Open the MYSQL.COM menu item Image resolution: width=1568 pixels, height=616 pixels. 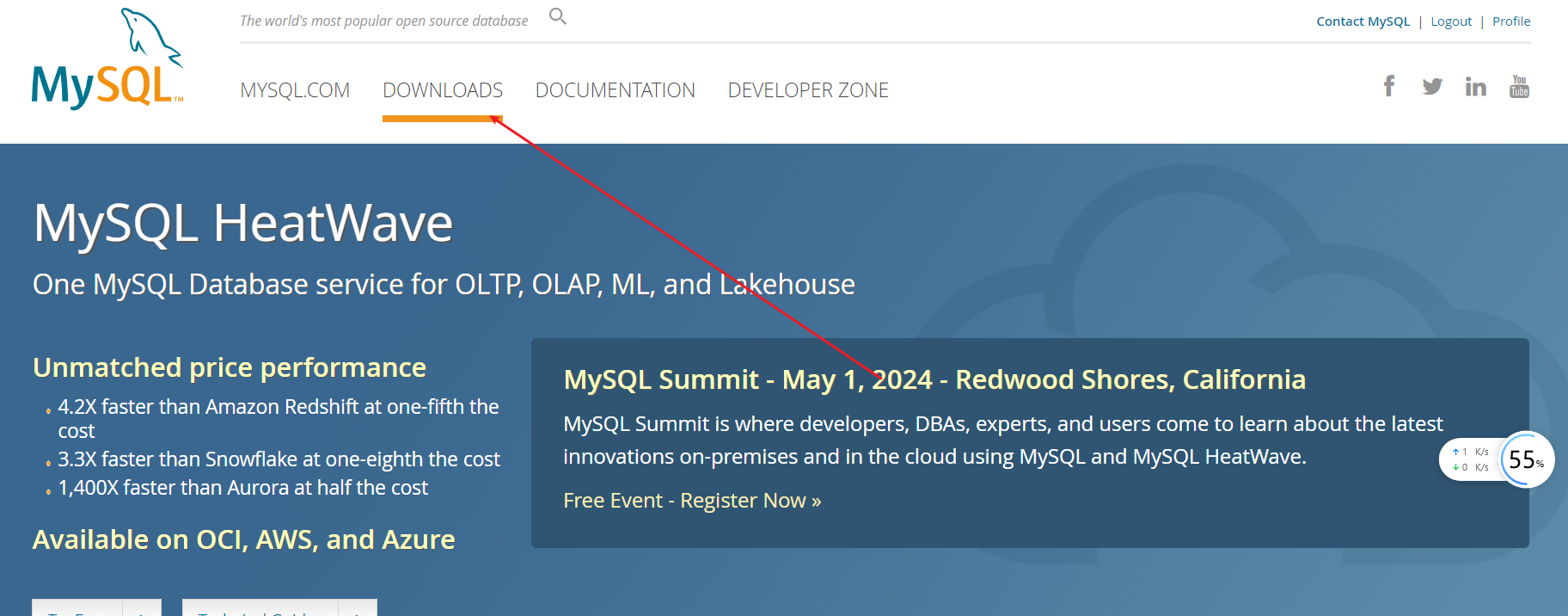(295, 90)
